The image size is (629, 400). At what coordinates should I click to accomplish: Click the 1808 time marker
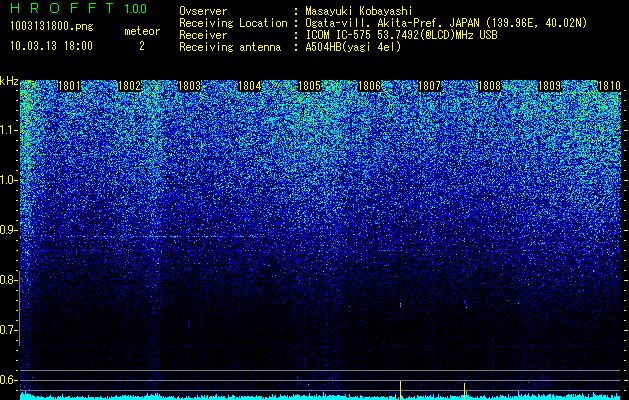tap(489, 86)
